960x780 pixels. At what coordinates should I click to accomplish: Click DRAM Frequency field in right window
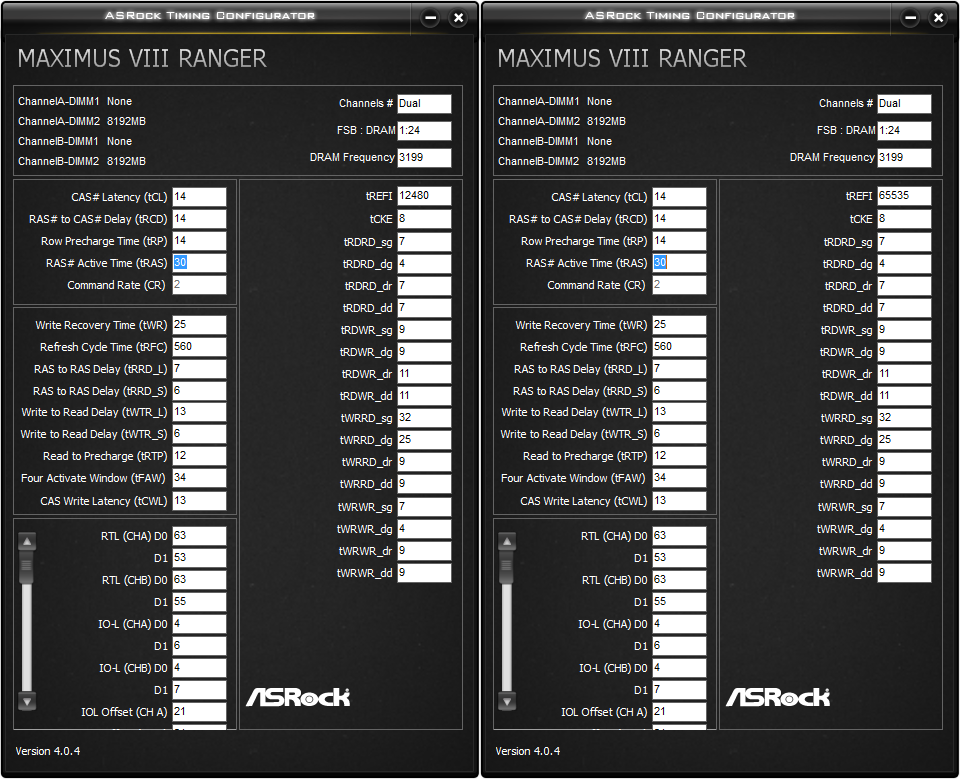[904, 157]
